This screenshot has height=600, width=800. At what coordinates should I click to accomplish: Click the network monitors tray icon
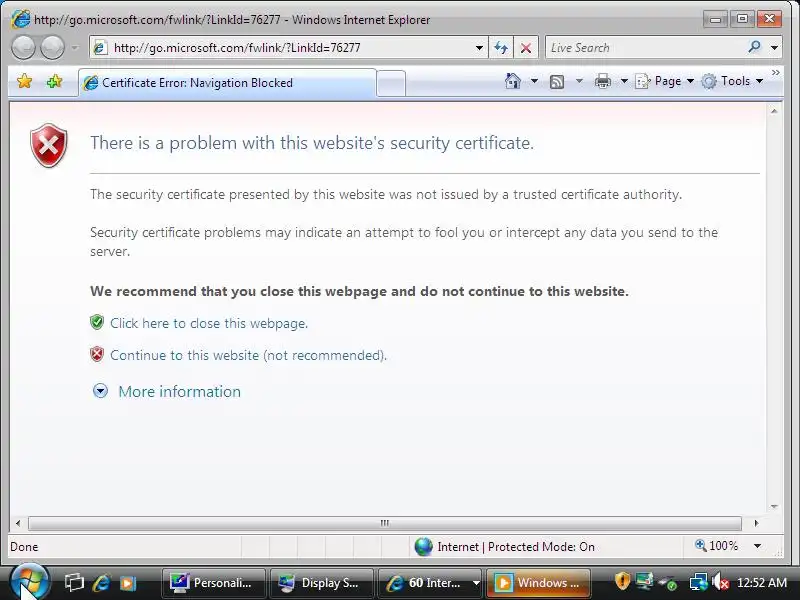click(x=644, y=582)
